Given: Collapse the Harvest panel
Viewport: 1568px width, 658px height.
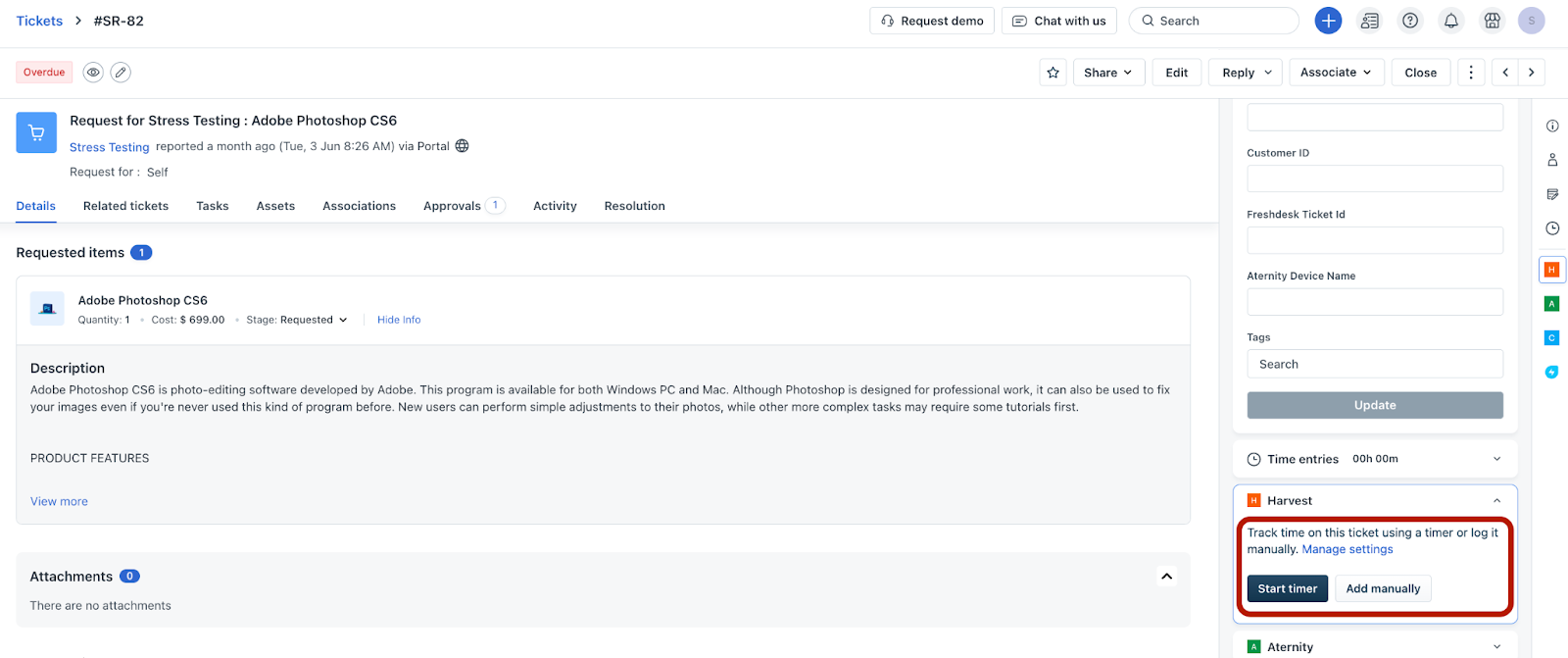Looking at the screenshot, I should [x=1496, y=501].
